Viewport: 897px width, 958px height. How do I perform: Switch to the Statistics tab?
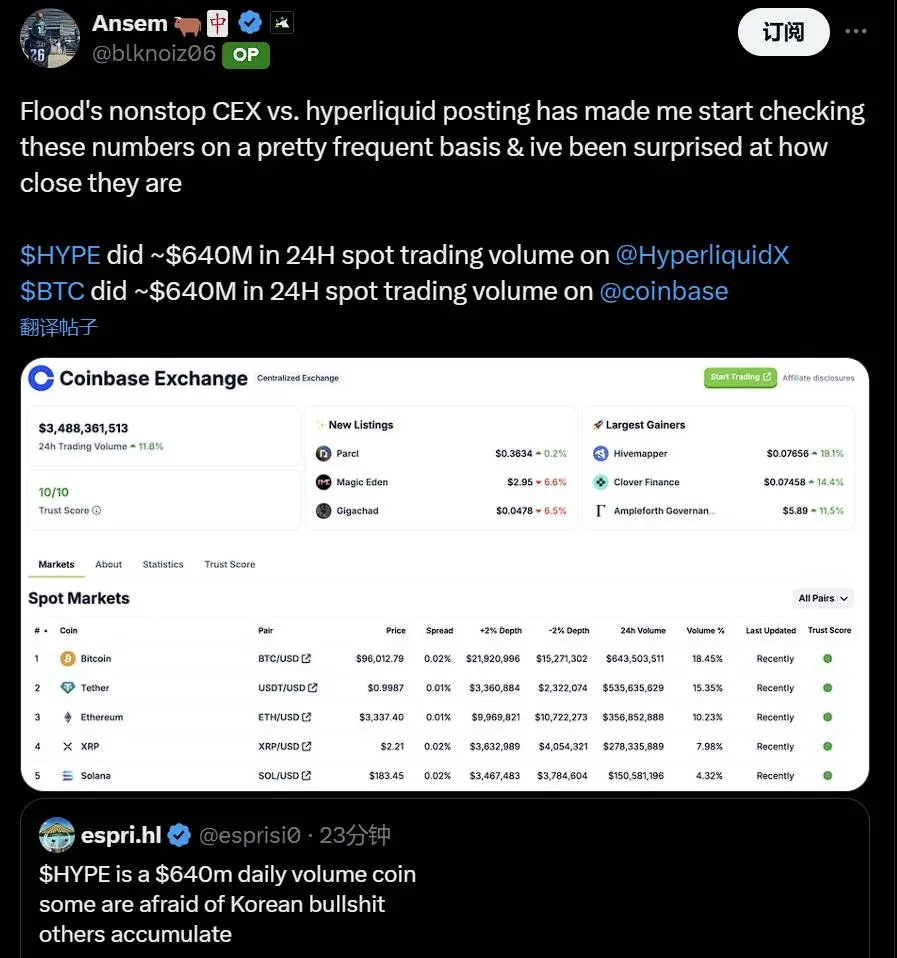163,564
